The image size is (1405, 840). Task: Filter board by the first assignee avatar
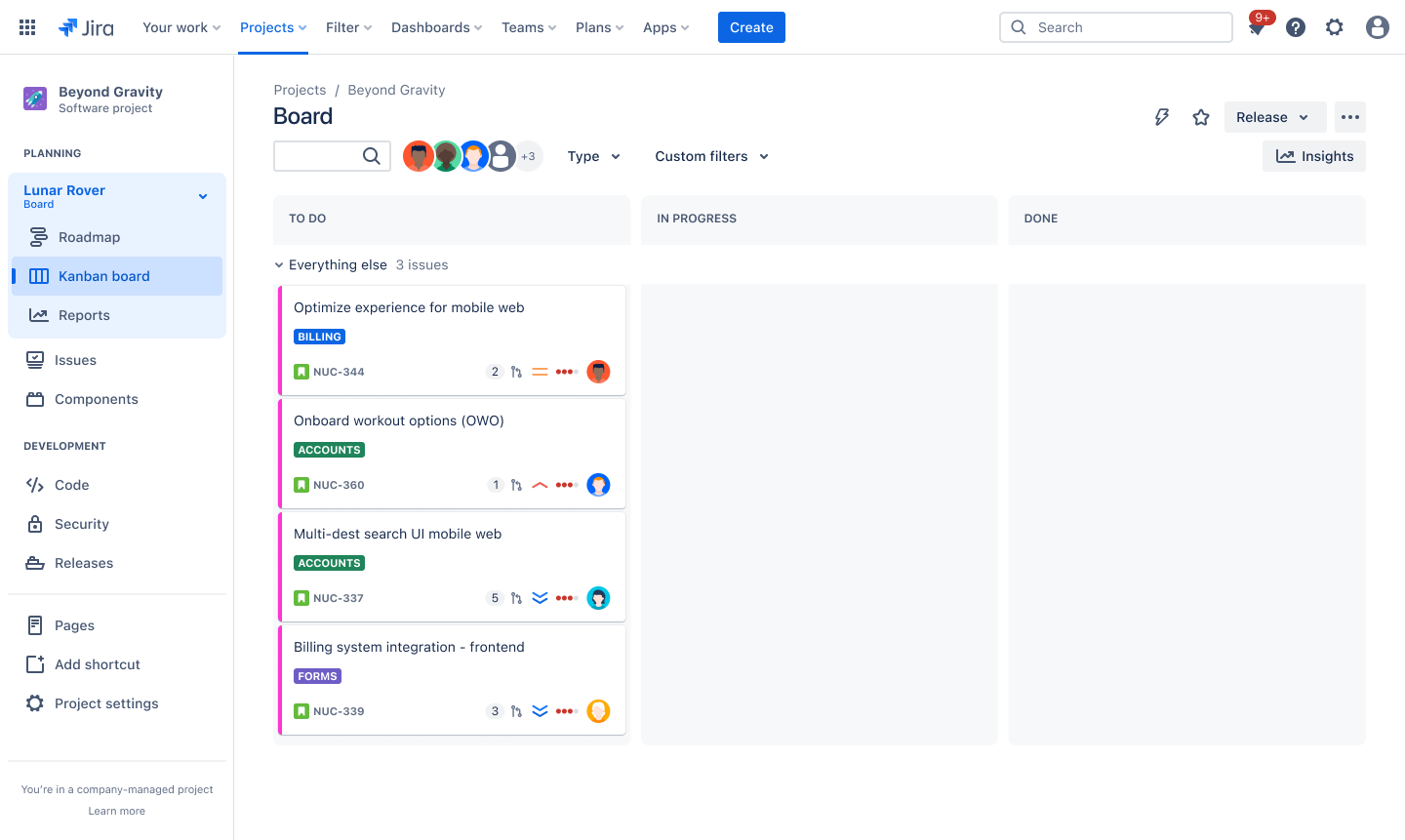[x=419, y=155]
